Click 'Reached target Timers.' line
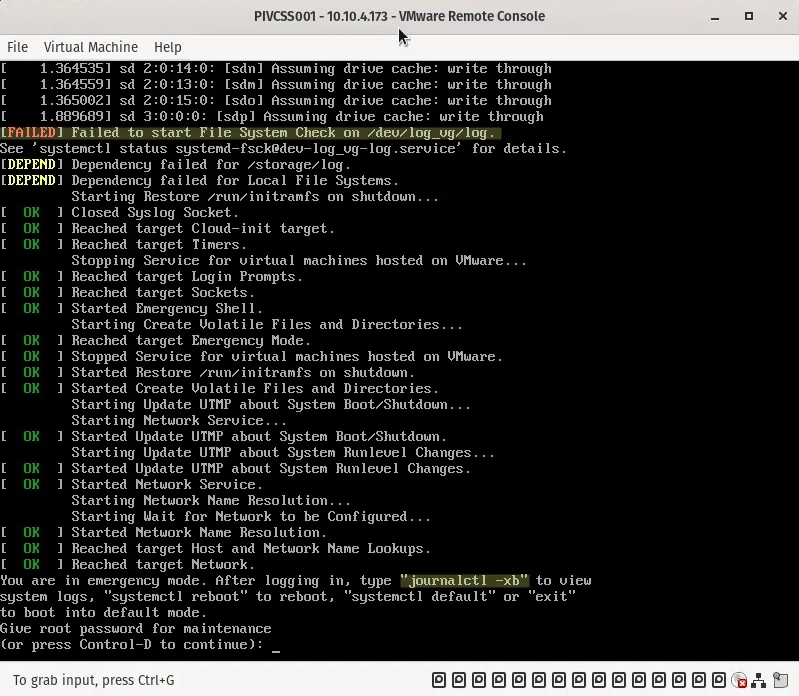Viewport: 799px width, 696px height. [159, 245]
